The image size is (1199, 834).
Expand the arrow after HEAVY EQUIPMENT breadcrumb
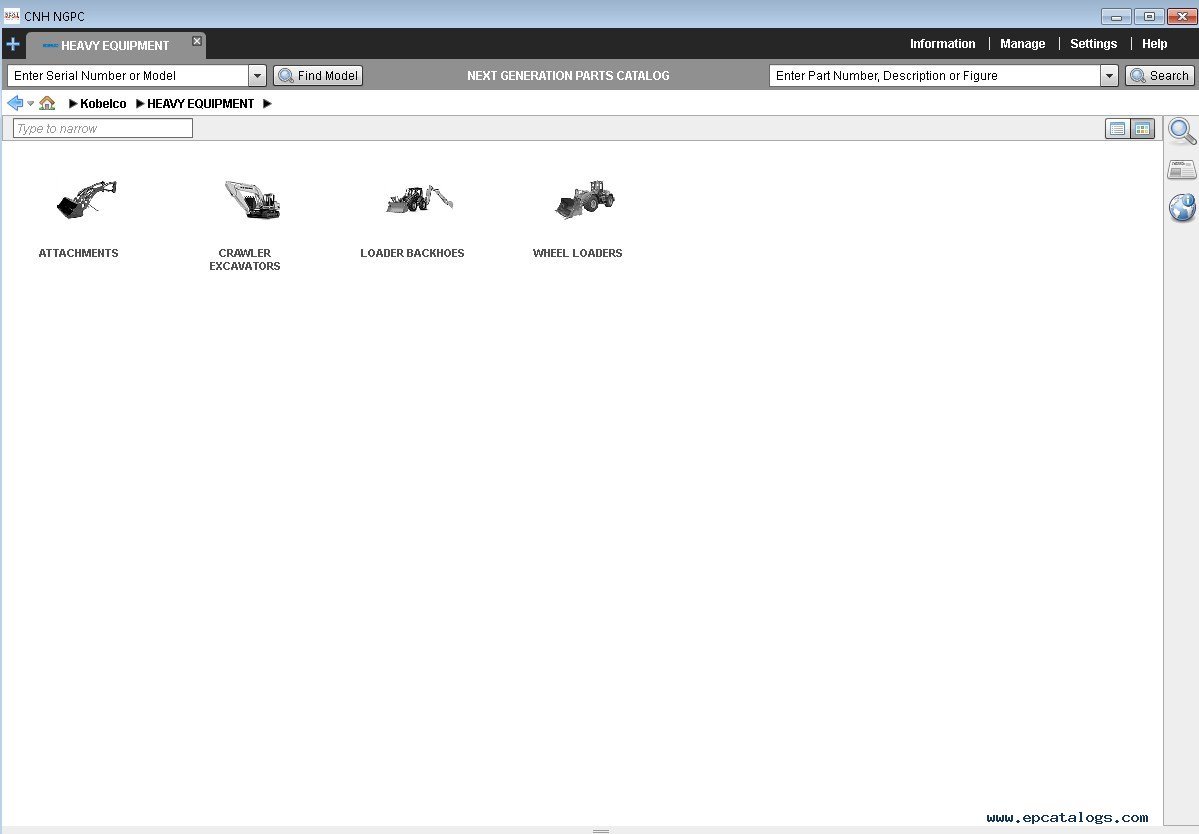tap(268, 104)
